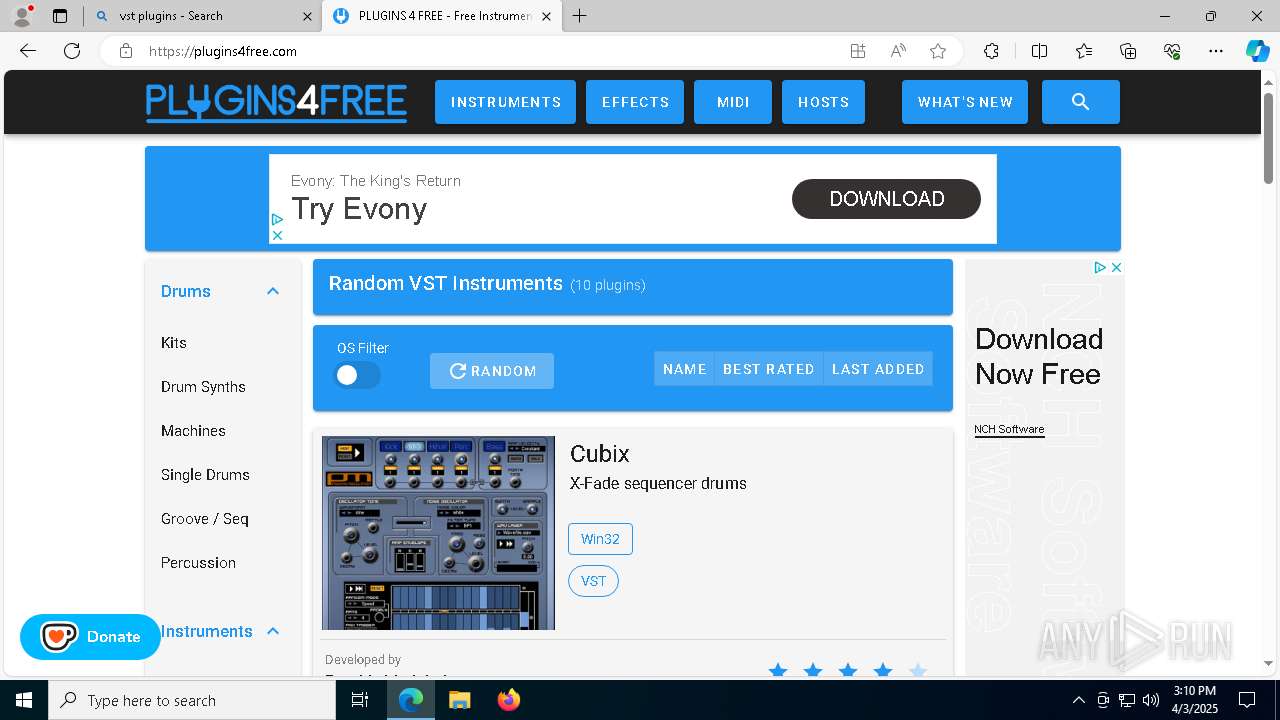Open the EFFECTS menu

click(x=635, y=102)
